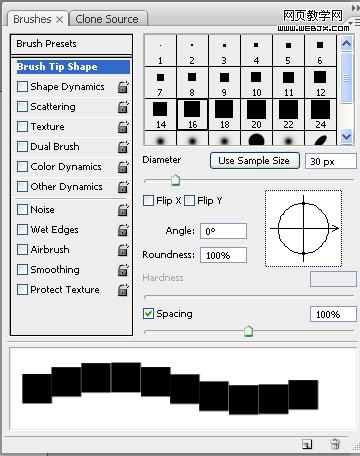Screen dimensions: 360x456
Task: Click the delete brush trash icon
Action: (x=335, y=444)
